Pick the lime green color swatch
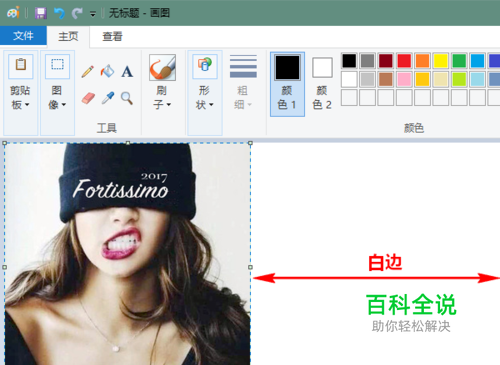This screenshot has width=500, height=365. tap(459, 79)
